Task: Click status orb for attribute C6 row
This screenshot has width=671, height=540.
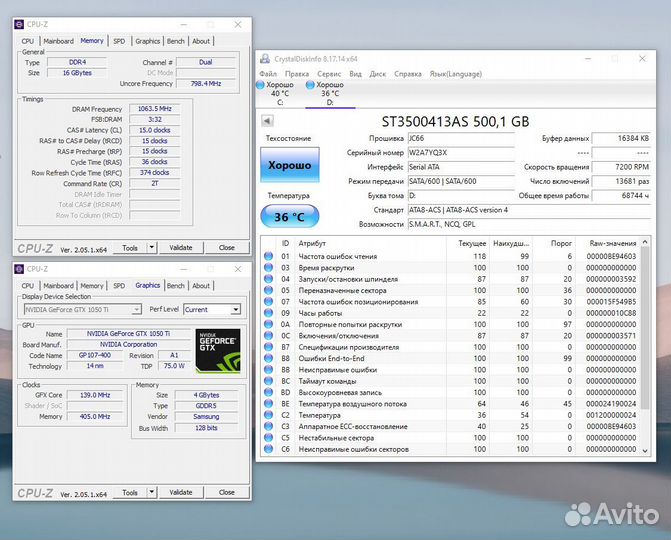Action: (268, 449)
